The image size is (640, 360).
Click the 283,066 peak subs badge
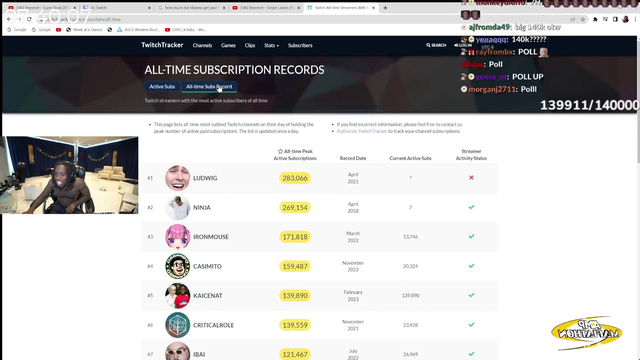pos(295,178)
